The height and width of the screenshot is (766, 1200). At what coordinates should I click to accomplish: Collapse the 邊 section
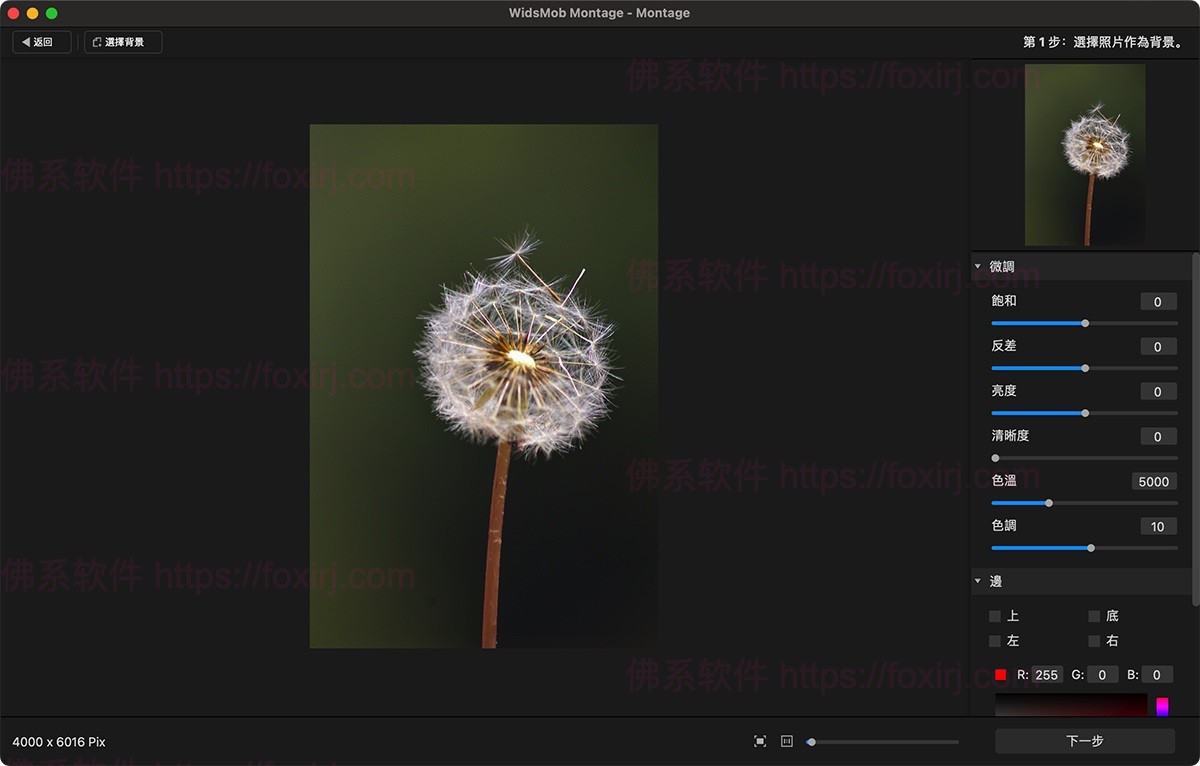pos(978,581)
